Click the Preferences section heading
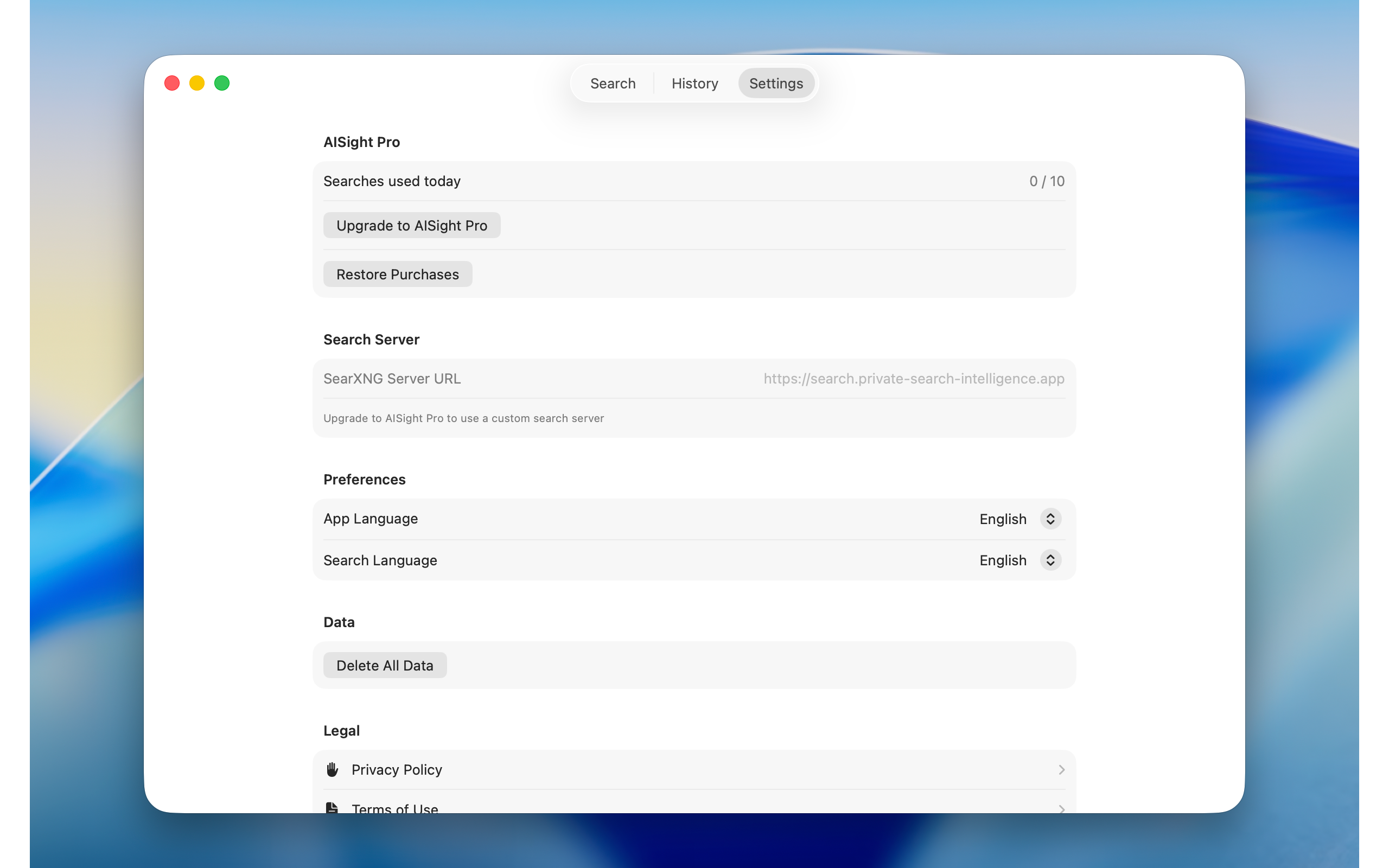This screenshot has width=1389, height=868. click(365, 480)
